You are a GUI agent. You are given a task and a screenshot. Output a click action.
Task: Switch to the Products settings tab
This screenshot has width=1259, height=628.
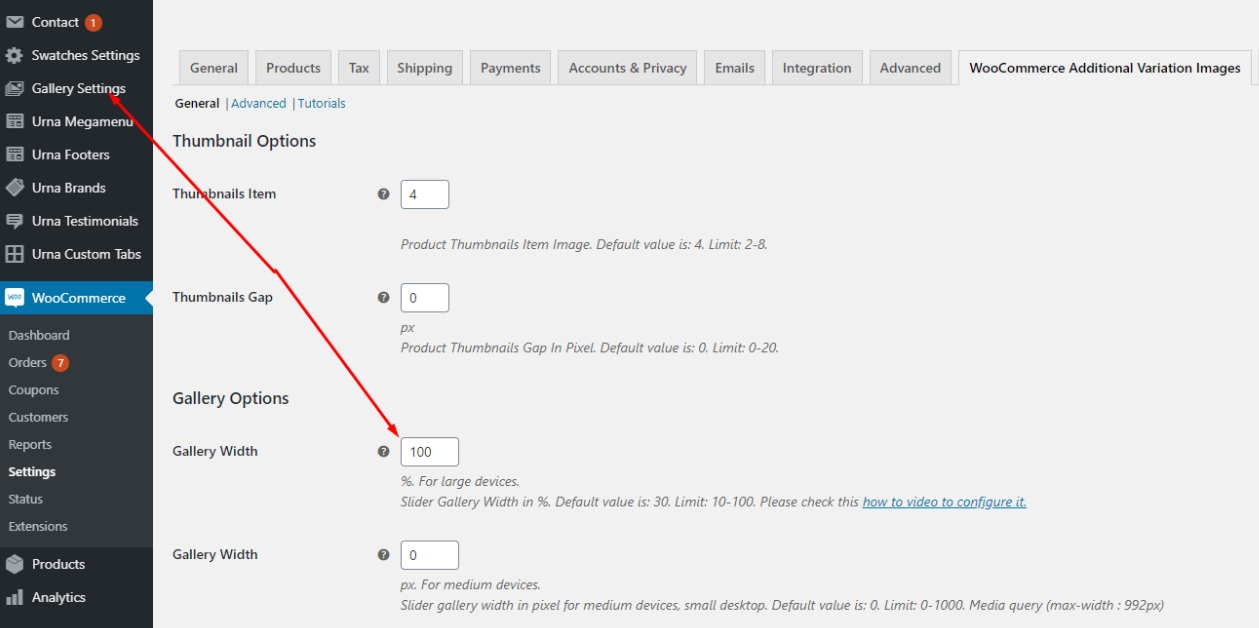tap(293, 68)
